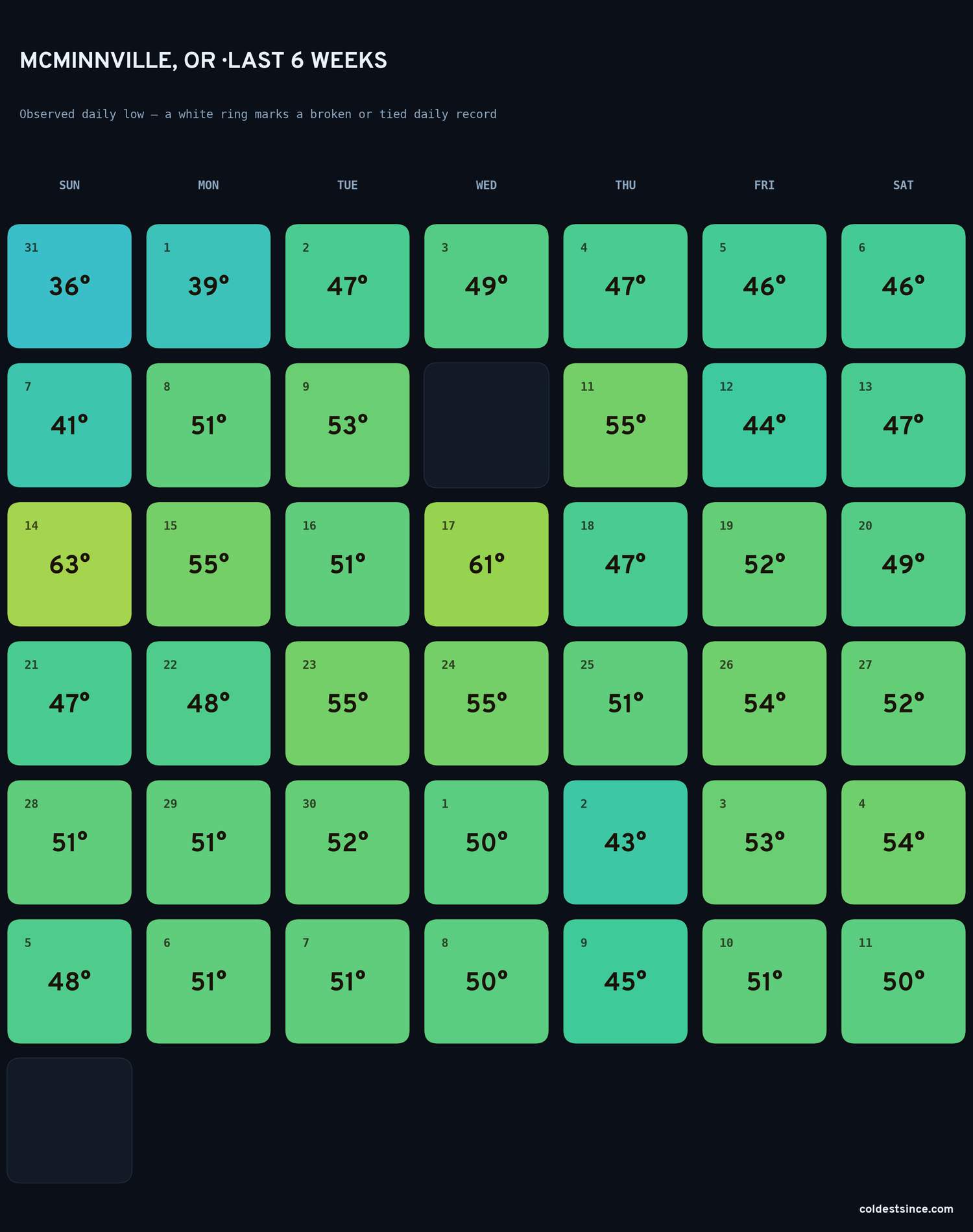Open the 63° tile on the 14th

pyautogui.click(x=69, y=564)
